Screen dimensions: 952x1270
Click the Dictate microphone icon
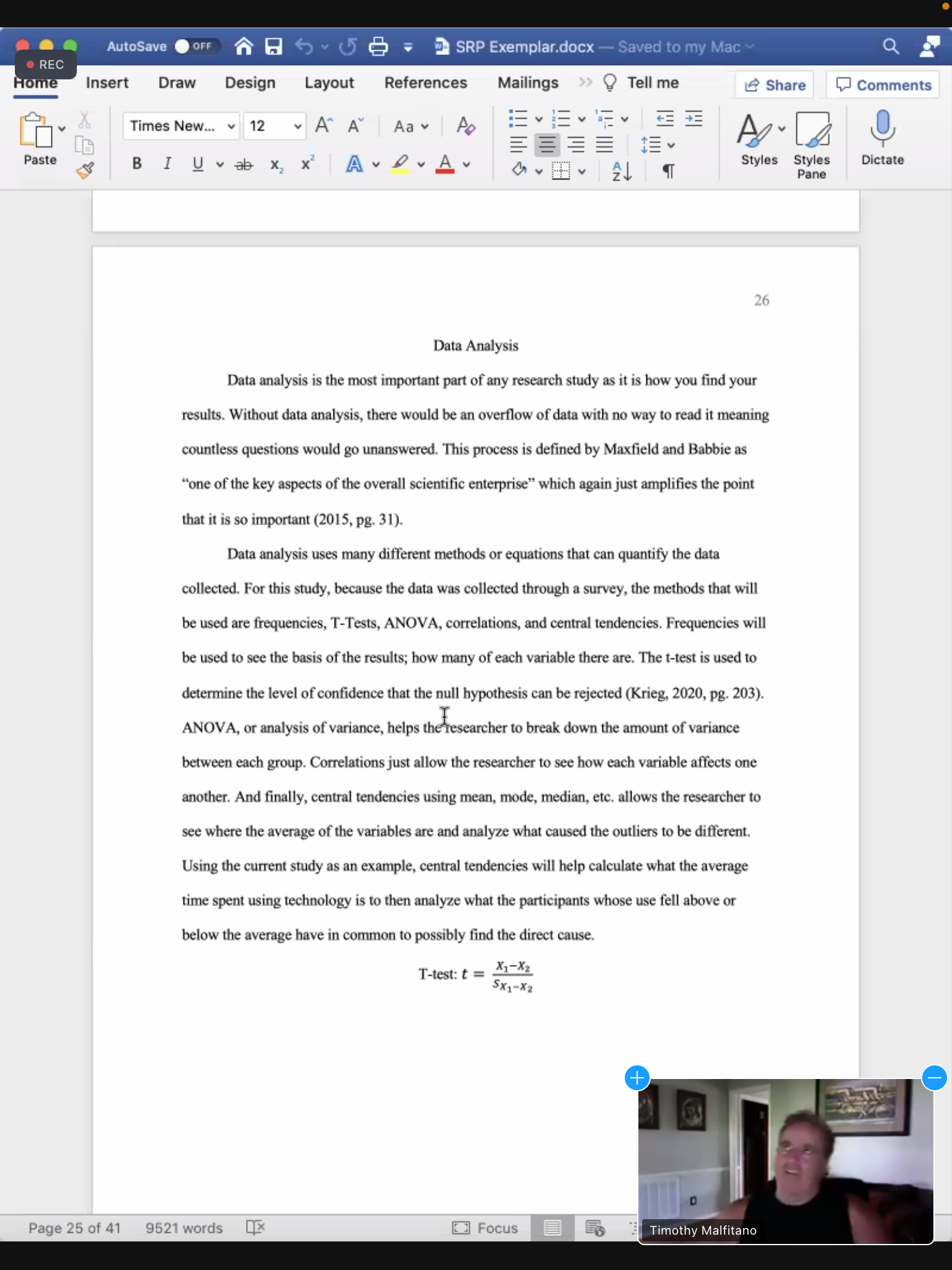[x=882, y=129]
